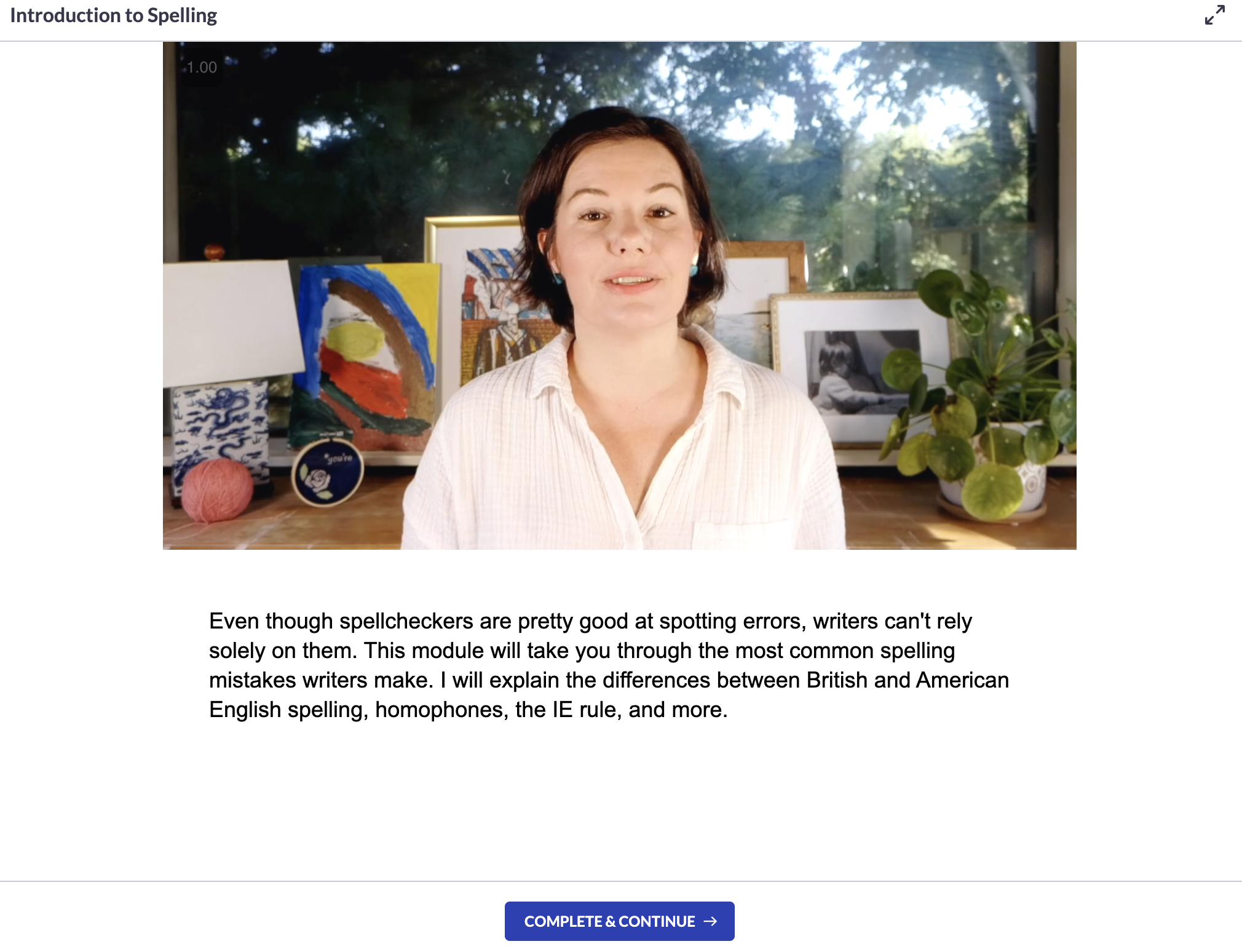The image size is (1242, 952).
Task: Select the Introduction to Spelling title
Action: pyautogui.click(x=114, y=15)
